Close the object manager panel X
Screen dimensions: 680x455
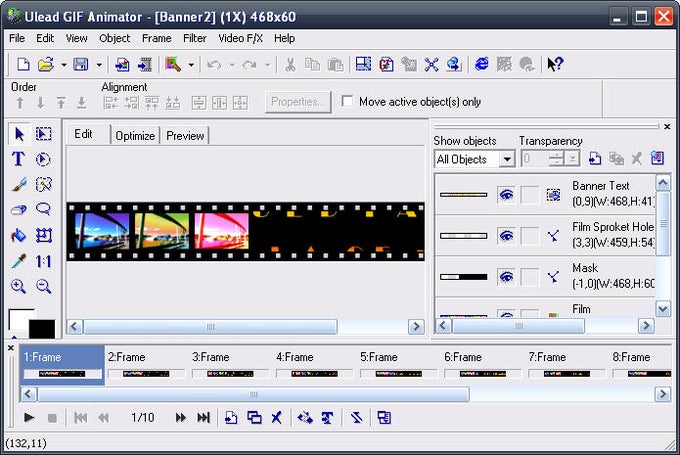click(667, 127)
